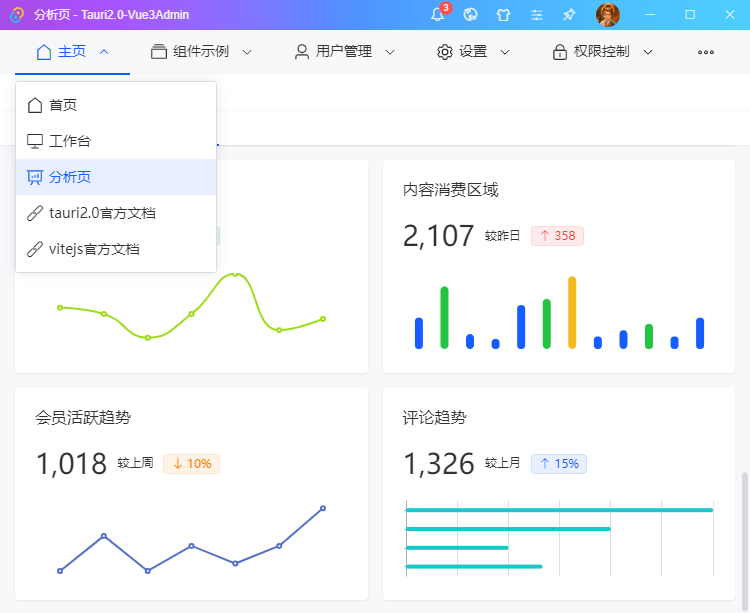Click the 权限控制 lock icon
Image resolution: width=750 pixels, height=613 pixels.
[559, 52]
